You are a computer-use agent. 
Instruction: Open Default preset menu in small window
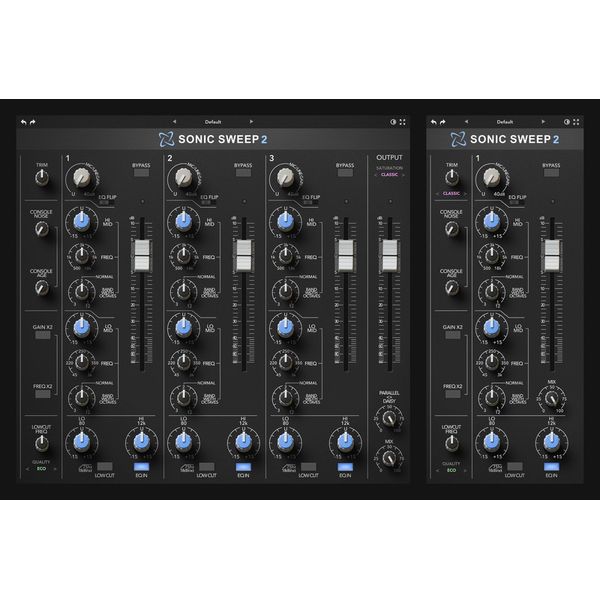505,122
